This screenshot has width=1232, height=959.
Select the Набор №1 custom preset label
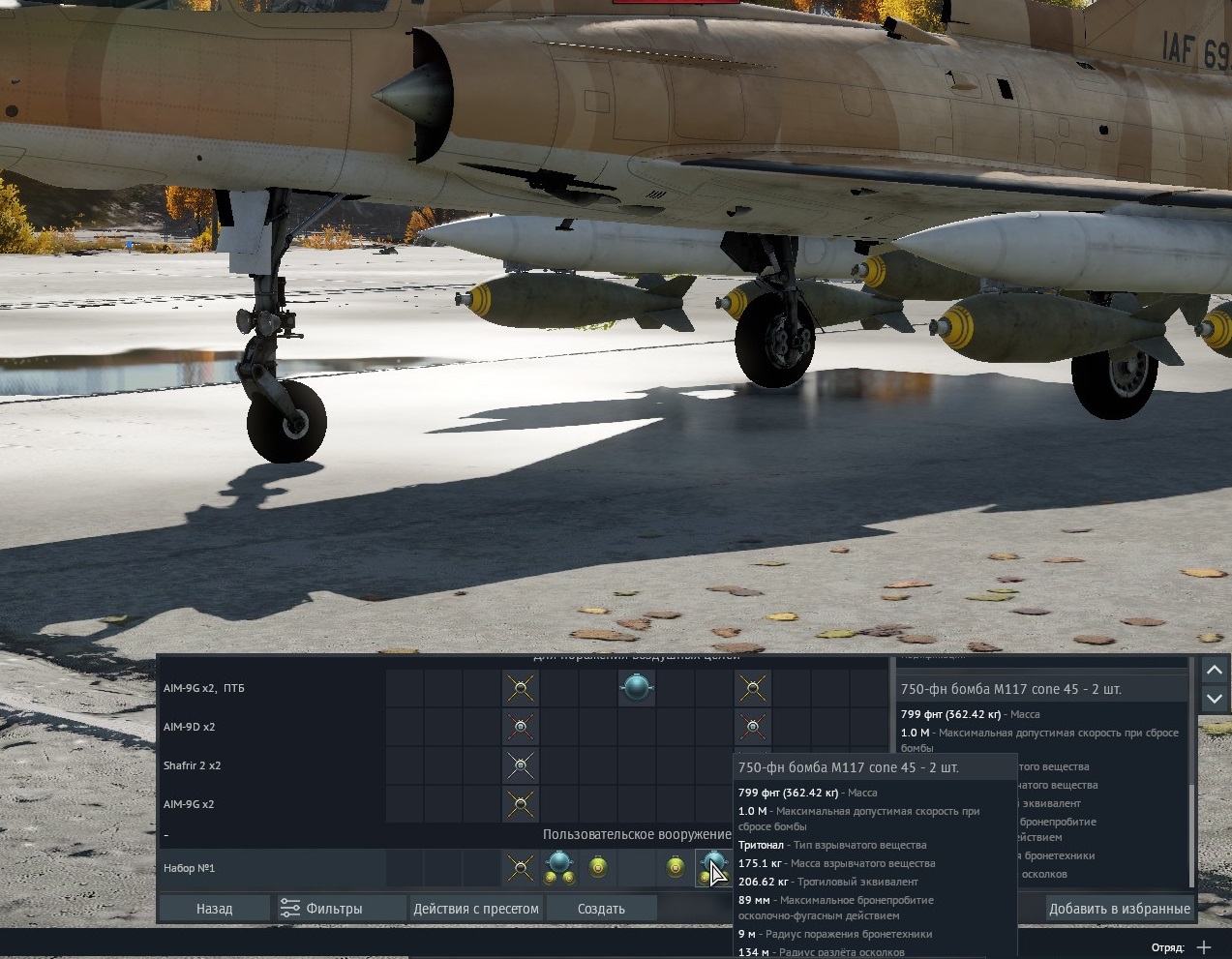(190, 868)
